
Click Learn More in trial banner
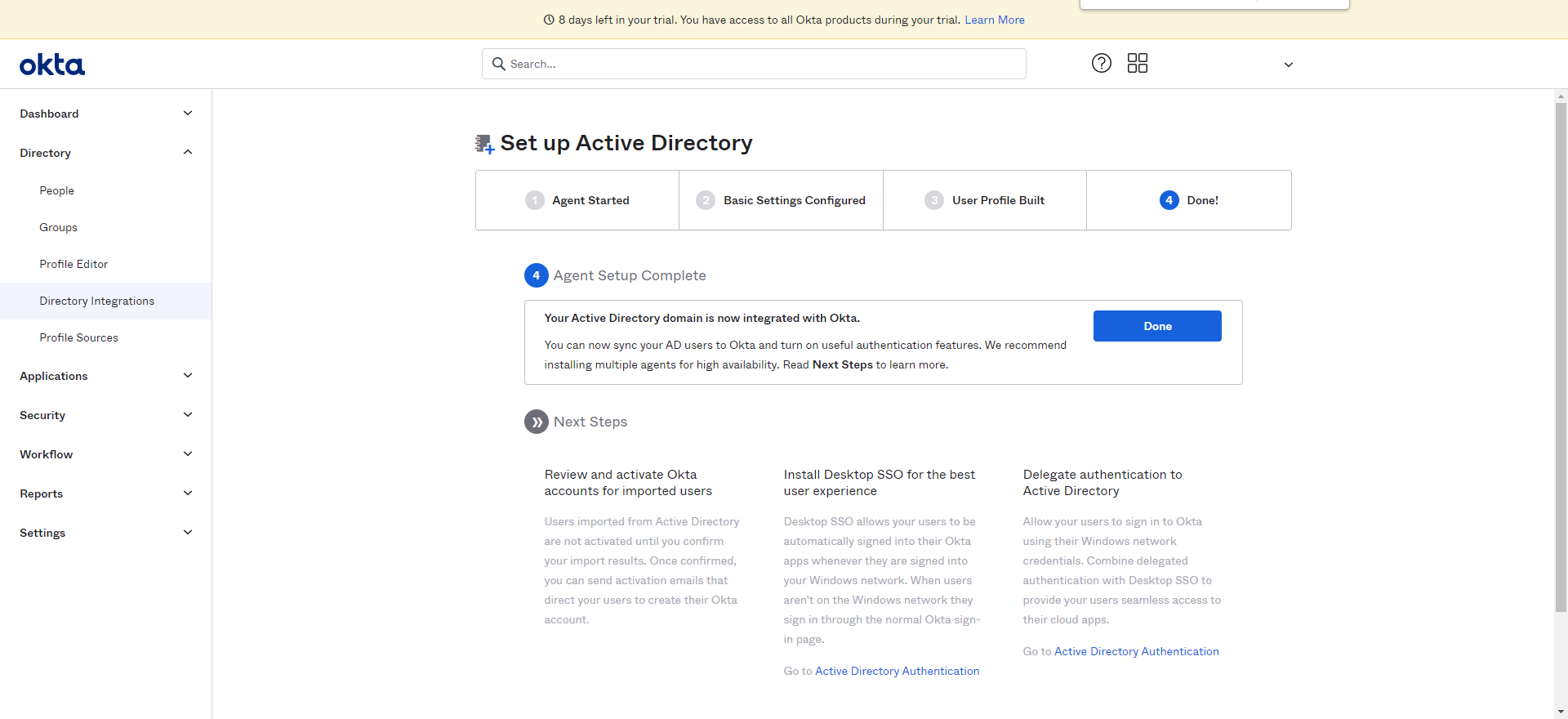point(995,20)
